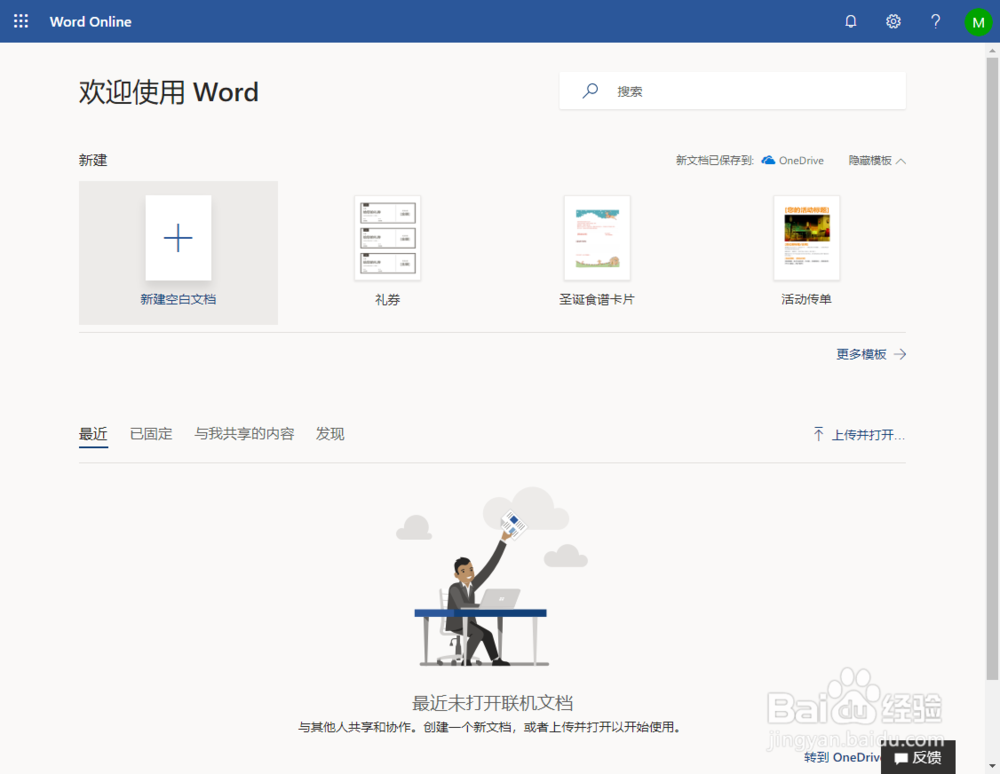Screen dimensions: 1000x774
Task: Collapse templates with 隐藏模板 chevron
Action: 901,161
